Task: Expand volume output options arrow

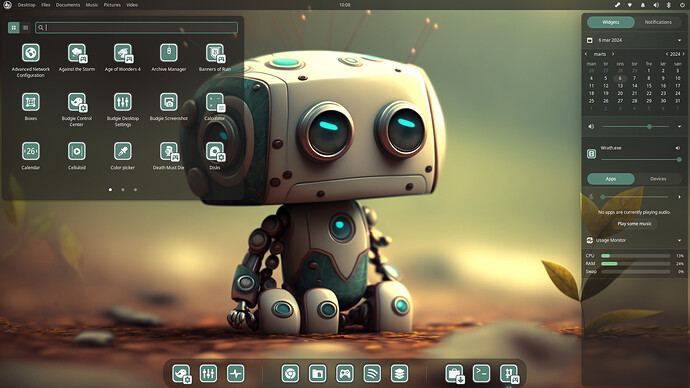Action: click(x=679, y=126)
